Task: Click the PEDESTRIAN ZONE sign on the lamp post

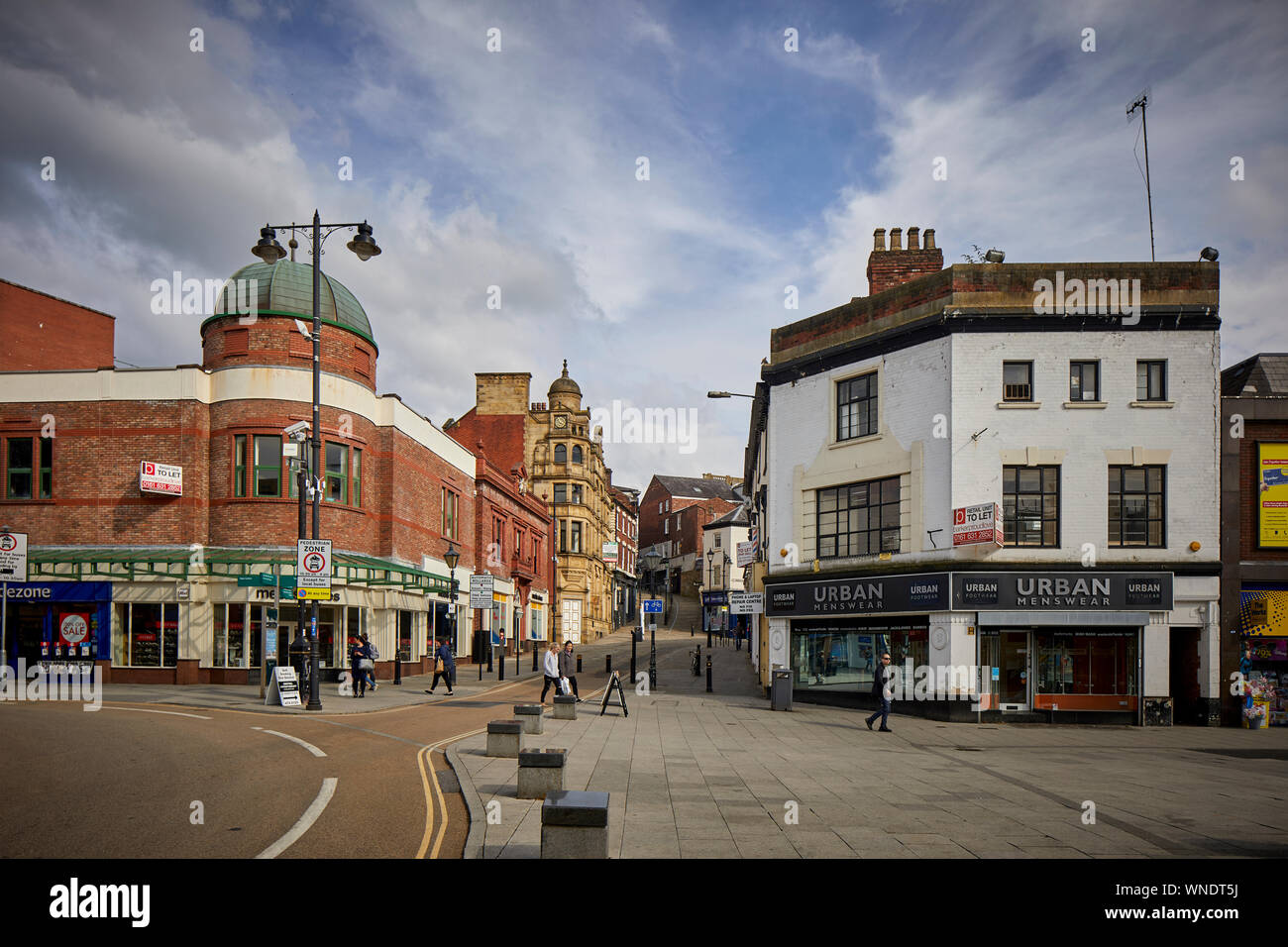Action: point(314,570)
